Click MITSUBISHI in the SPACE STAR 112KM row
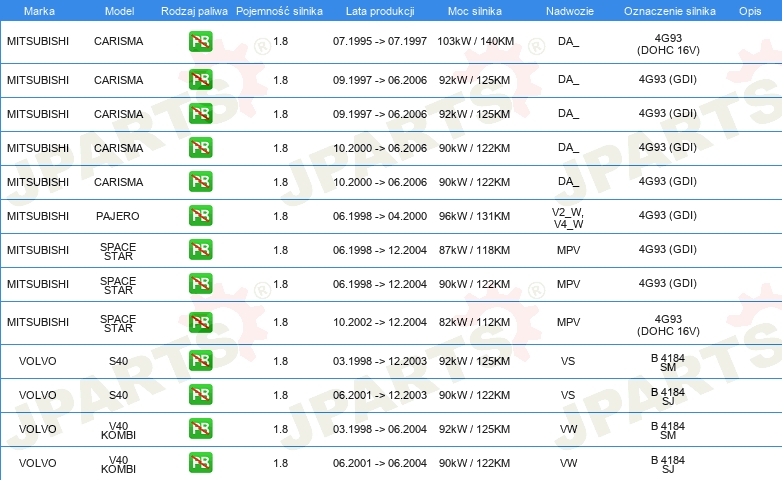Image resolution: width=782 pixels, height=480 pixels. pos(38,322)
